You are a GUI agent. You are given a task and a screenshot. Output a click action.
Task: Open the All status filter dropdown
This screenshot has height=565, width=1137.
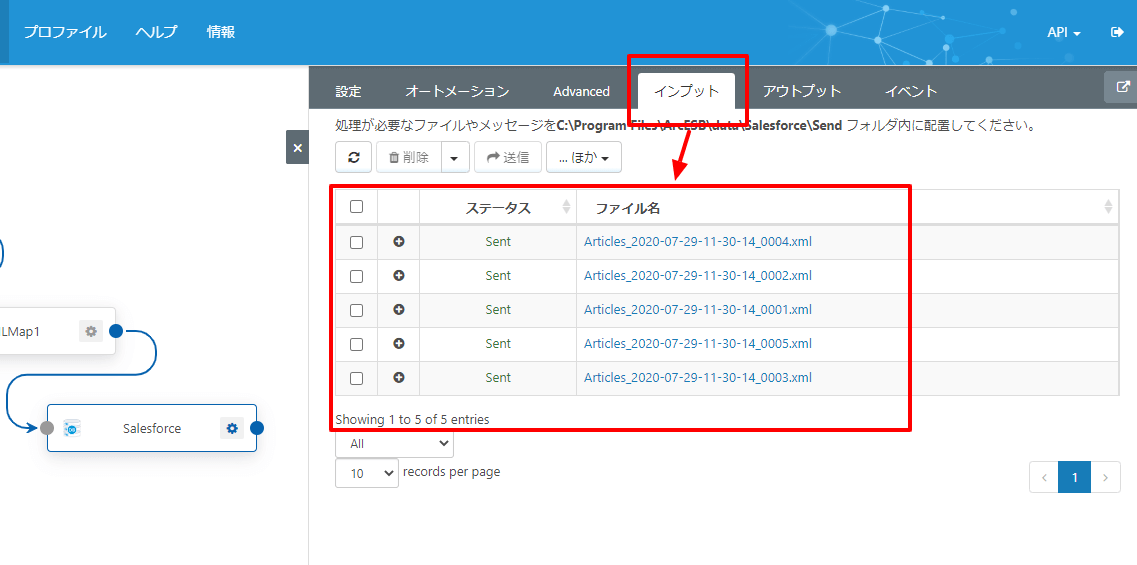tap(394, 443)
